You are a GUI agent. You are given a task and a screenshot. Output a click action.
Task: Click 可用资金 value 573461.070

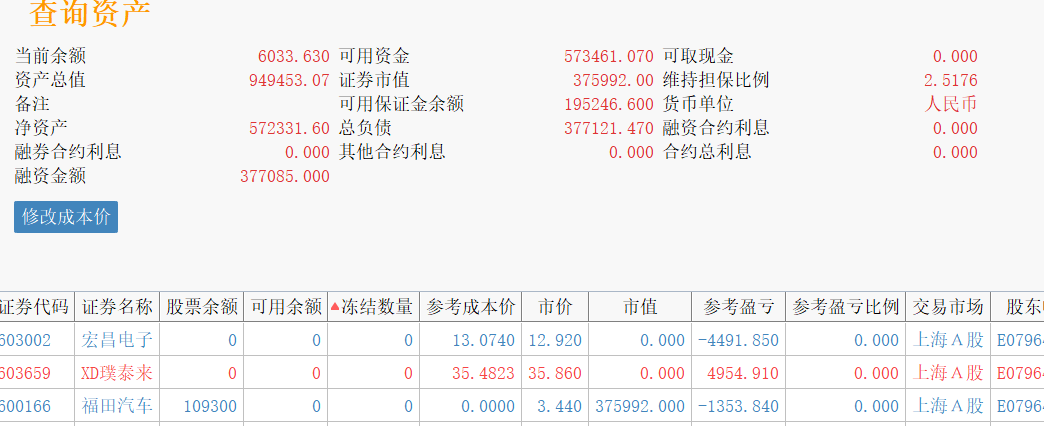(609, 57)
